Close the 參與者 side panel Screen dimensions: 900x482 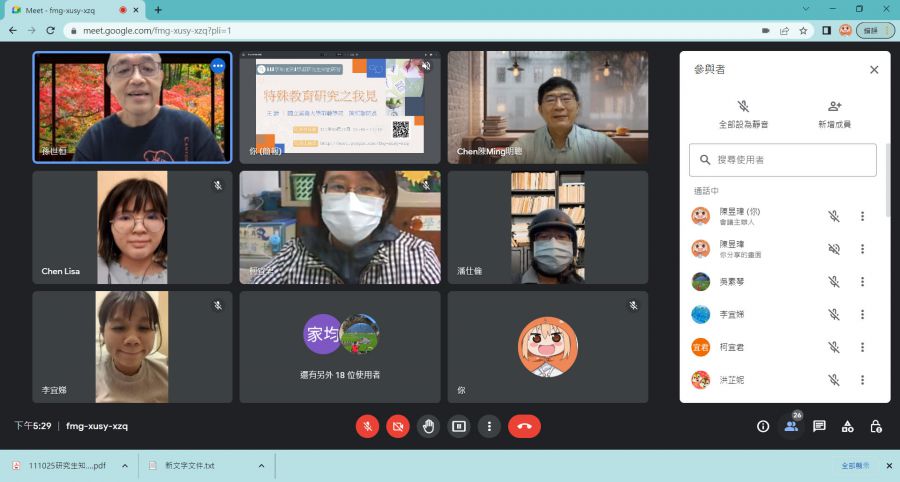(x=874, y=70)
